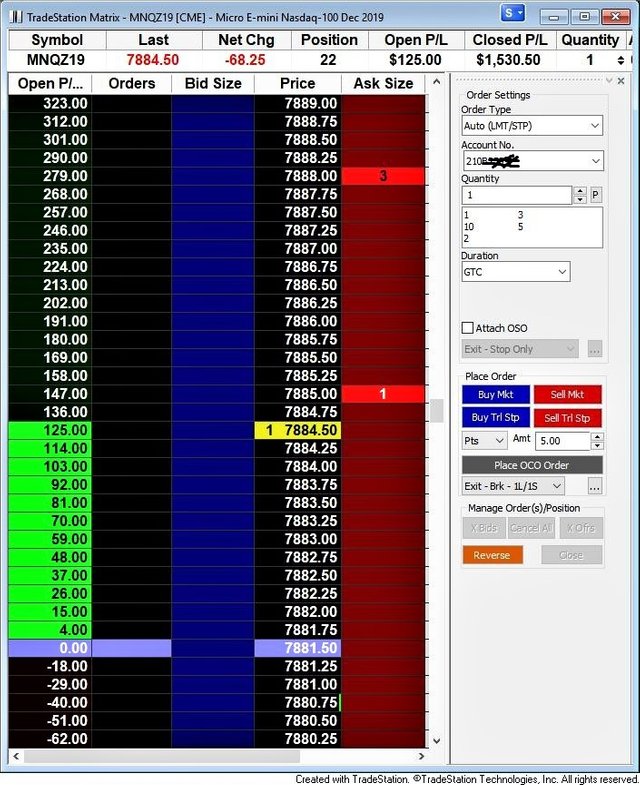The width and height of the screenshot is (640, 785).
Task: Click the Buy Trl Stp button
Action: point(495,418)
